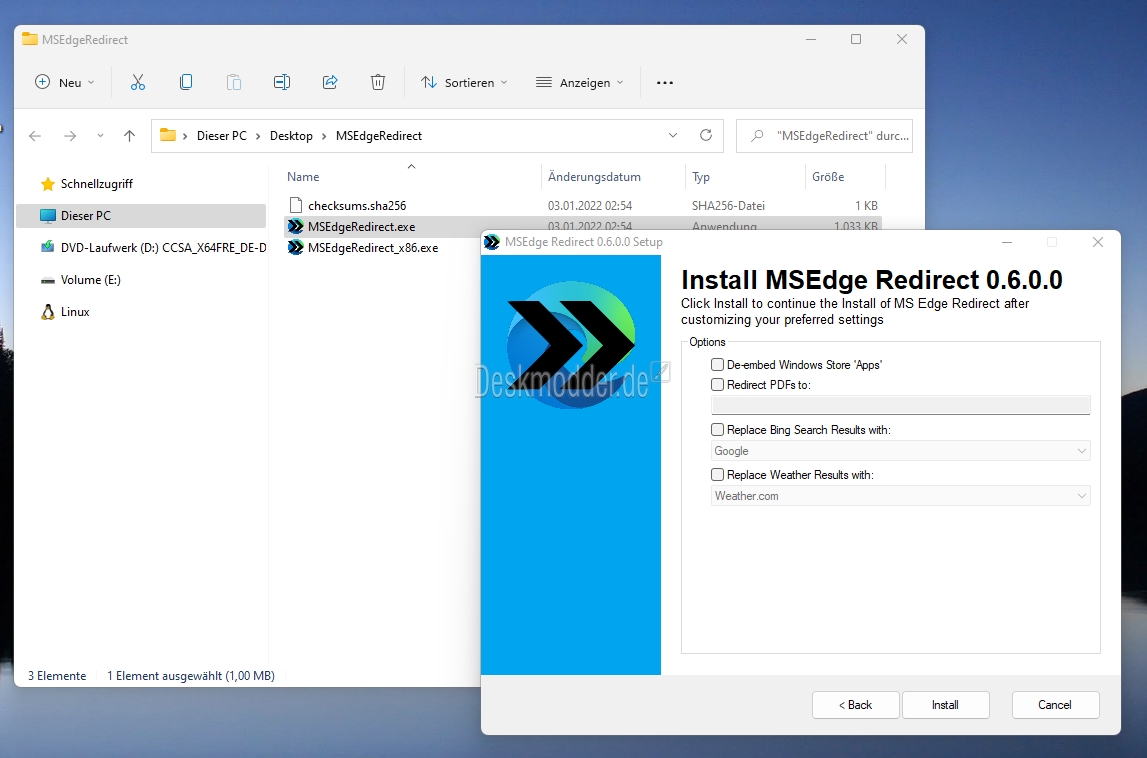Click the Volume (E:) sidebar label

[x=91, y=280]
